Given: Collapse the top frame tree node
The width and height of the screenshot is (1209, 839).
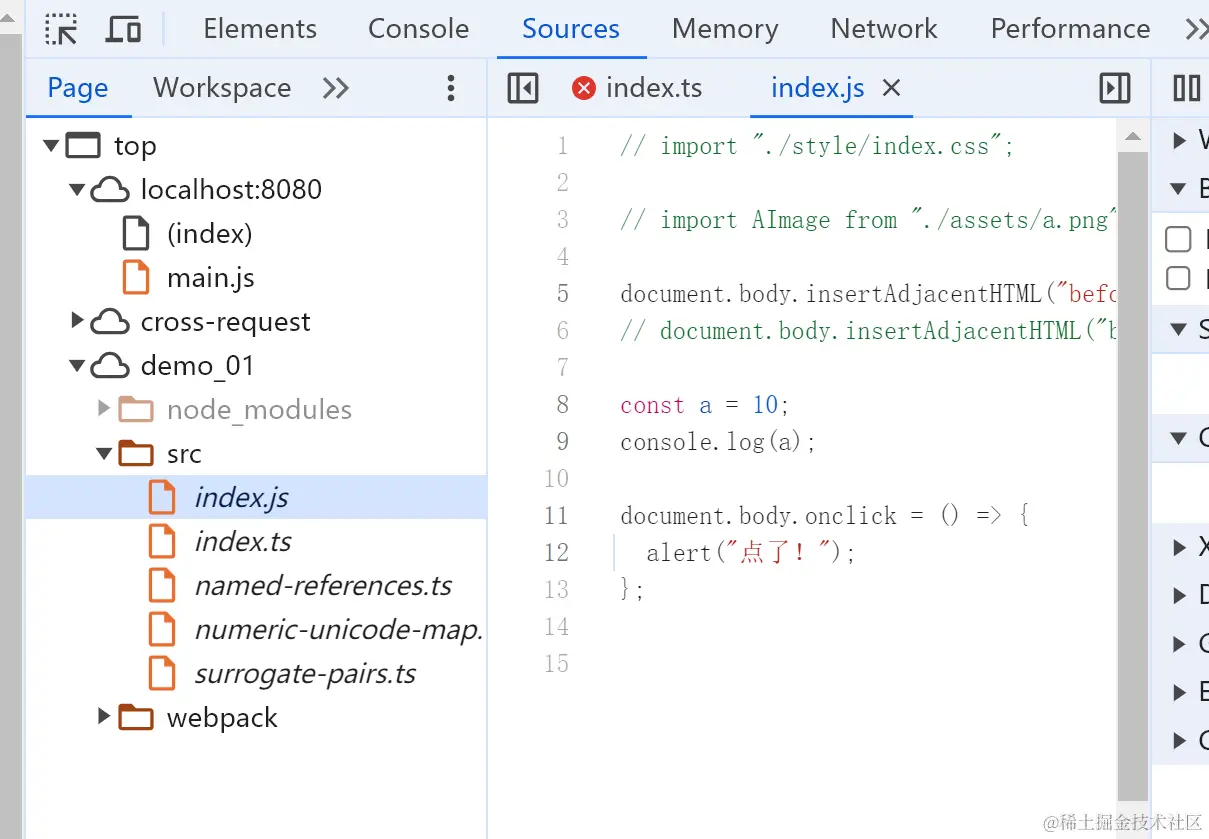Looking at the screenshot, I should (51, 146).
